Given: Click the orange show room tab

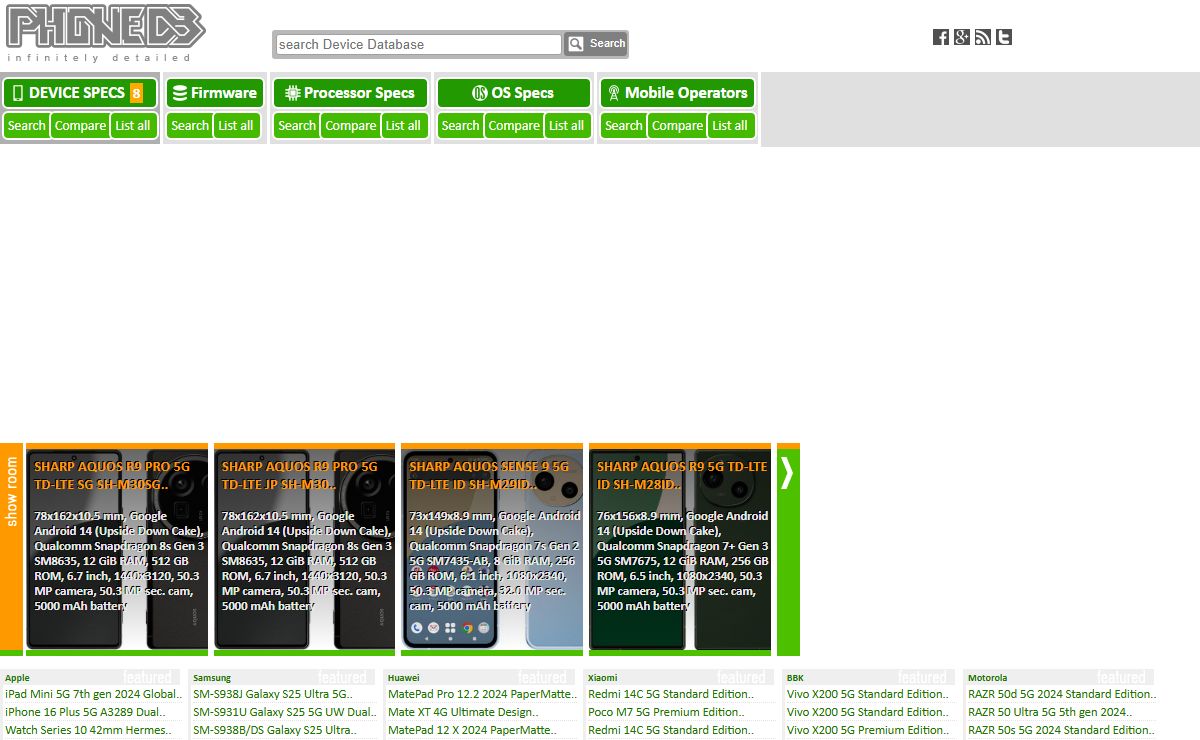Looking at the screenshot, I should point(11,549).
